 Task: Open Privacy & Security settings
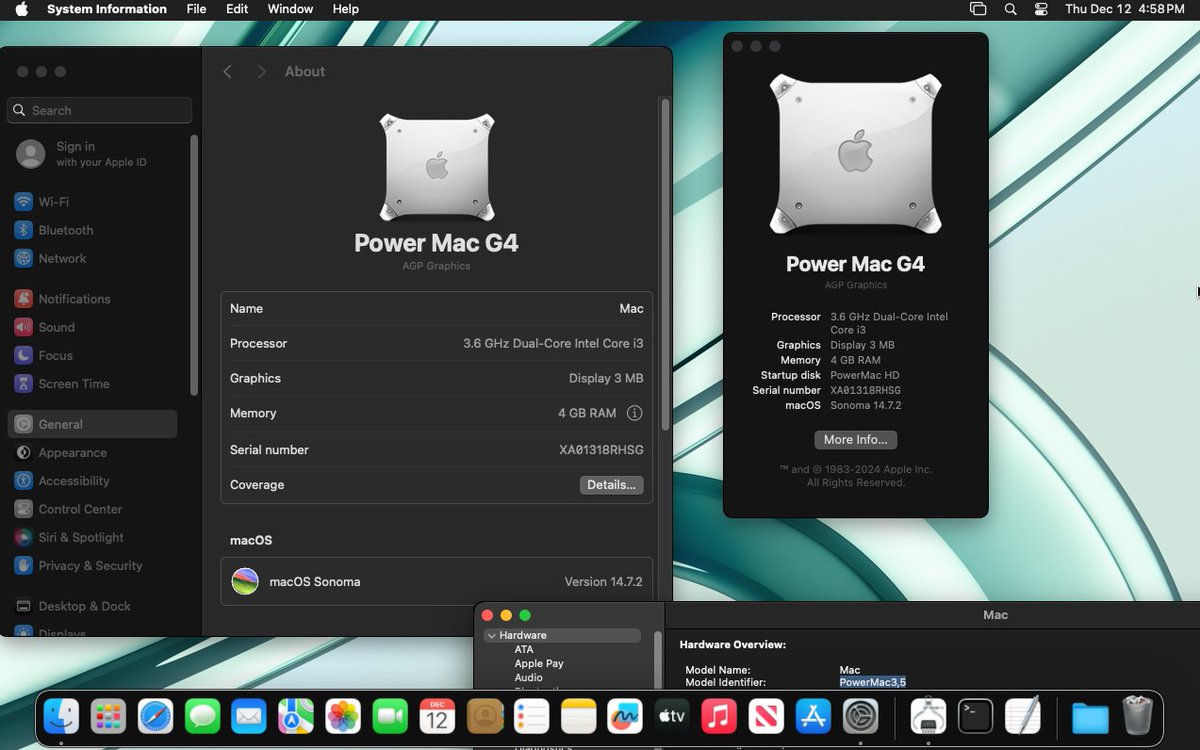pos(92,565)
